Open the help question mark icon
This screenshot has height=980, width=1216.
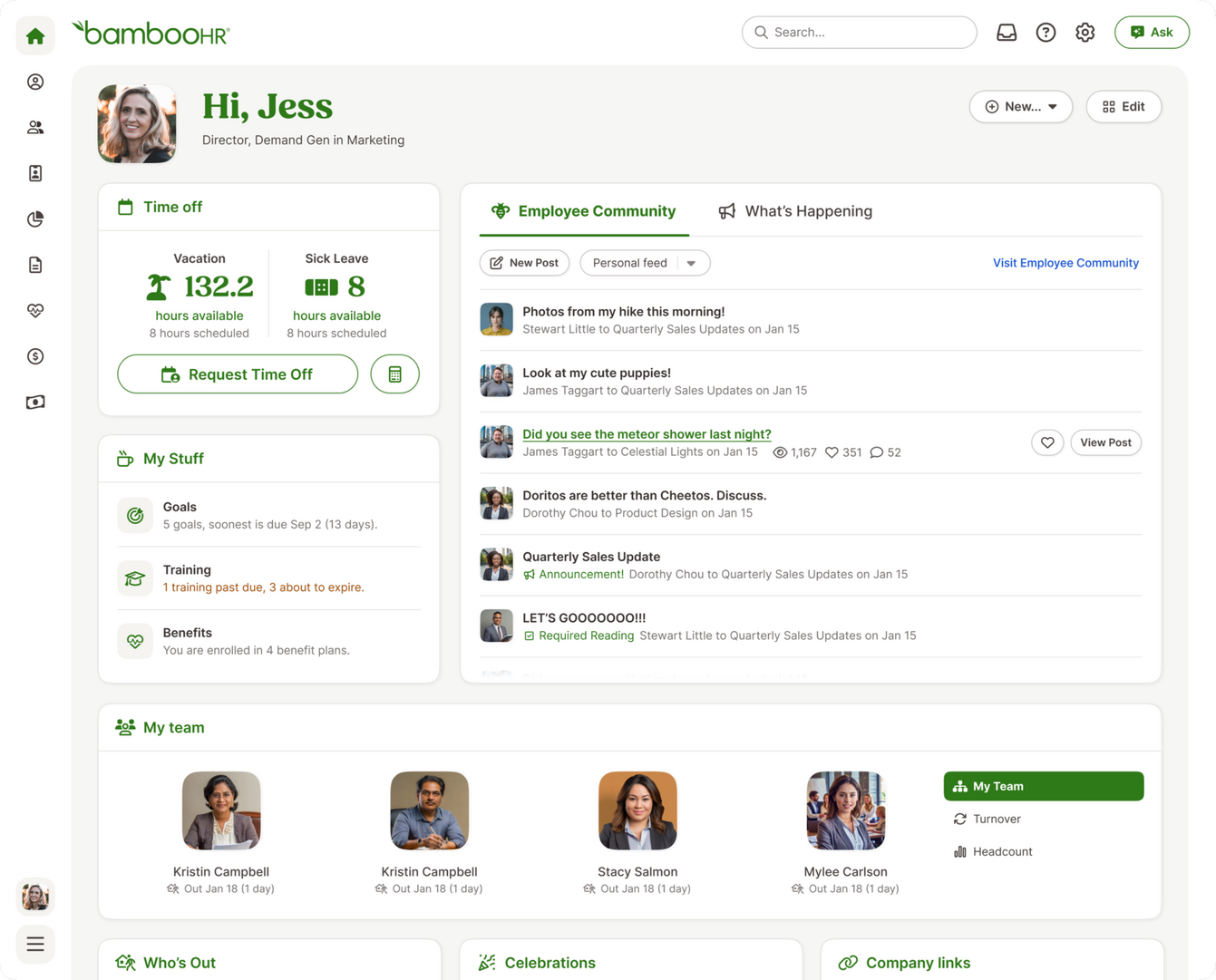click(1046, 33)
